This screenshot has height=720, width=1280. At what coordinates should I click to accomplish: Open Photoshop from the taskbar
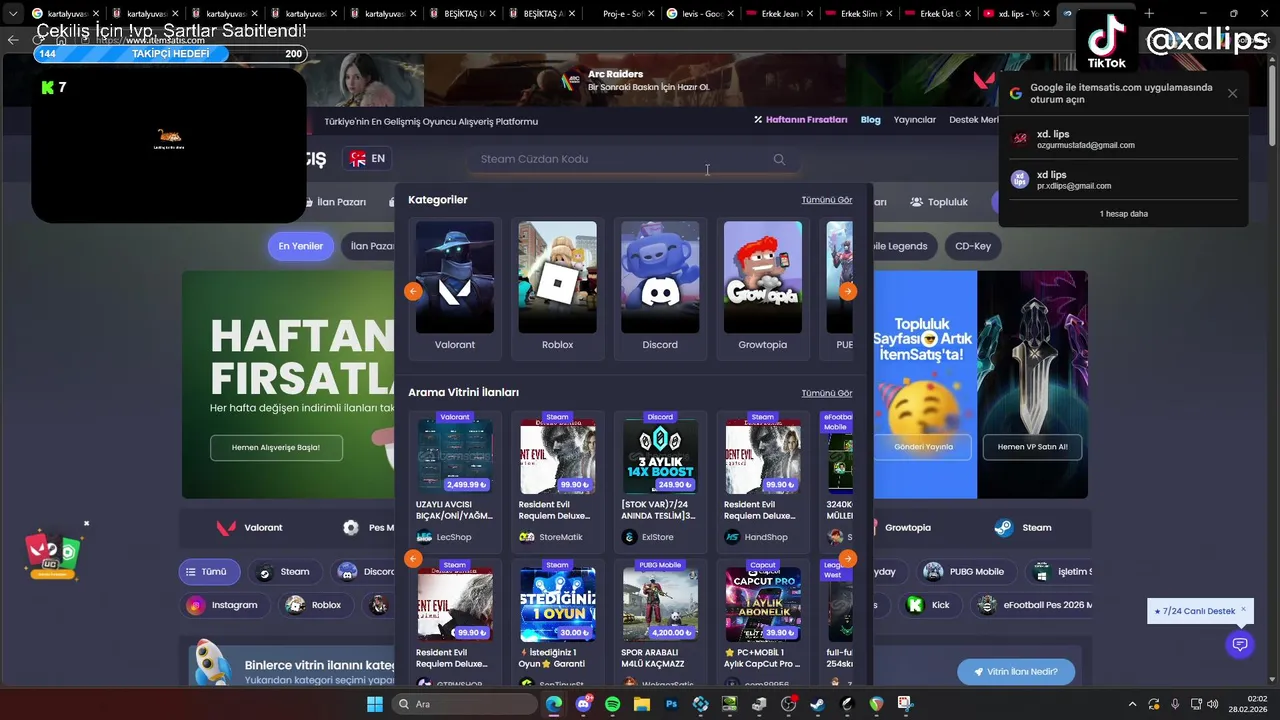671,704
